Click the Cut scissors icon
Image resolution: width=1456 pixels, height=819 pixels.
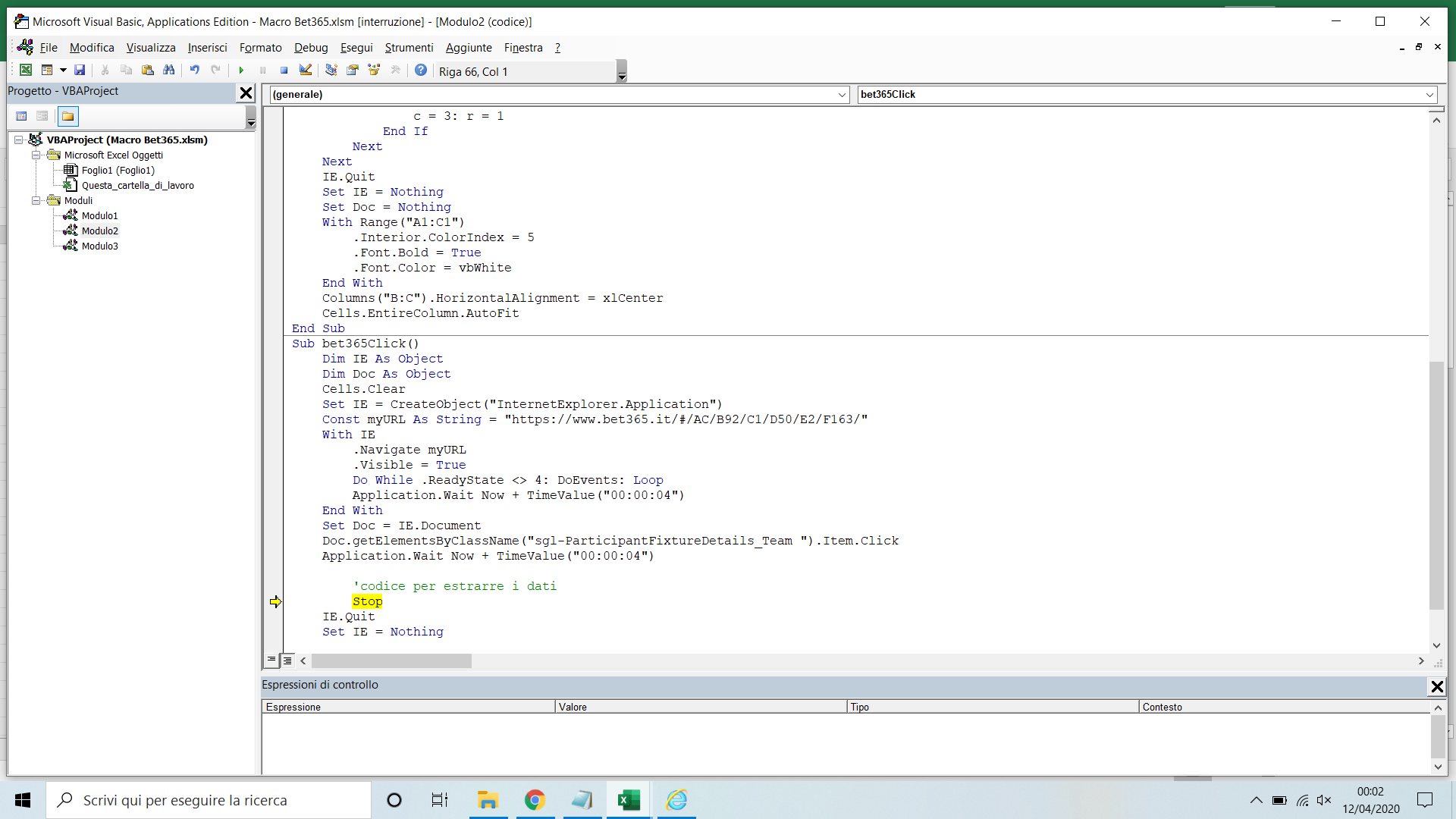coord(105,71)
